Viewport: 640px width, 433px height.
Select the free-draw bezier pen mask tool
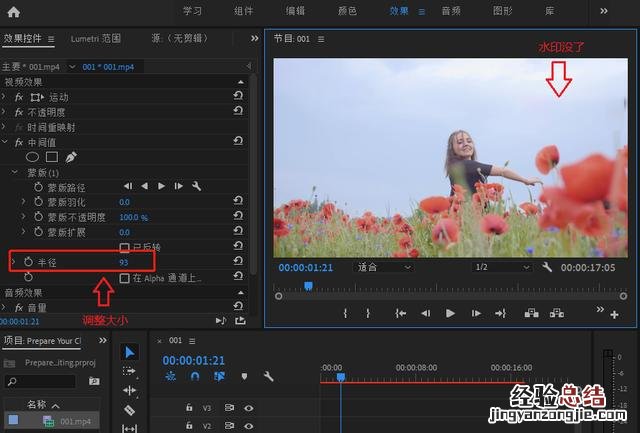[70, 157]
